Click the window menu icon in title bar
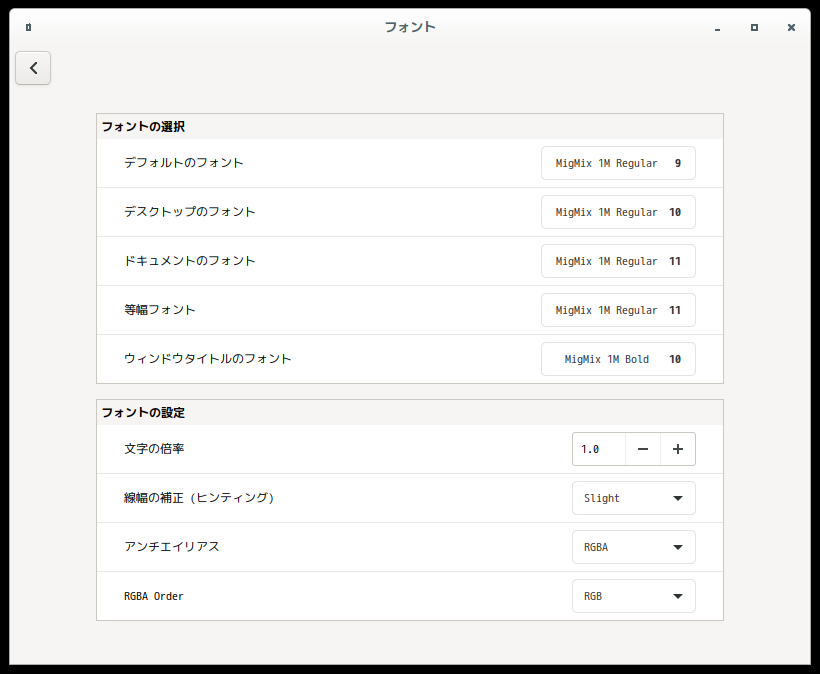This screenshot has width=820, height=674. pos(29,27)
